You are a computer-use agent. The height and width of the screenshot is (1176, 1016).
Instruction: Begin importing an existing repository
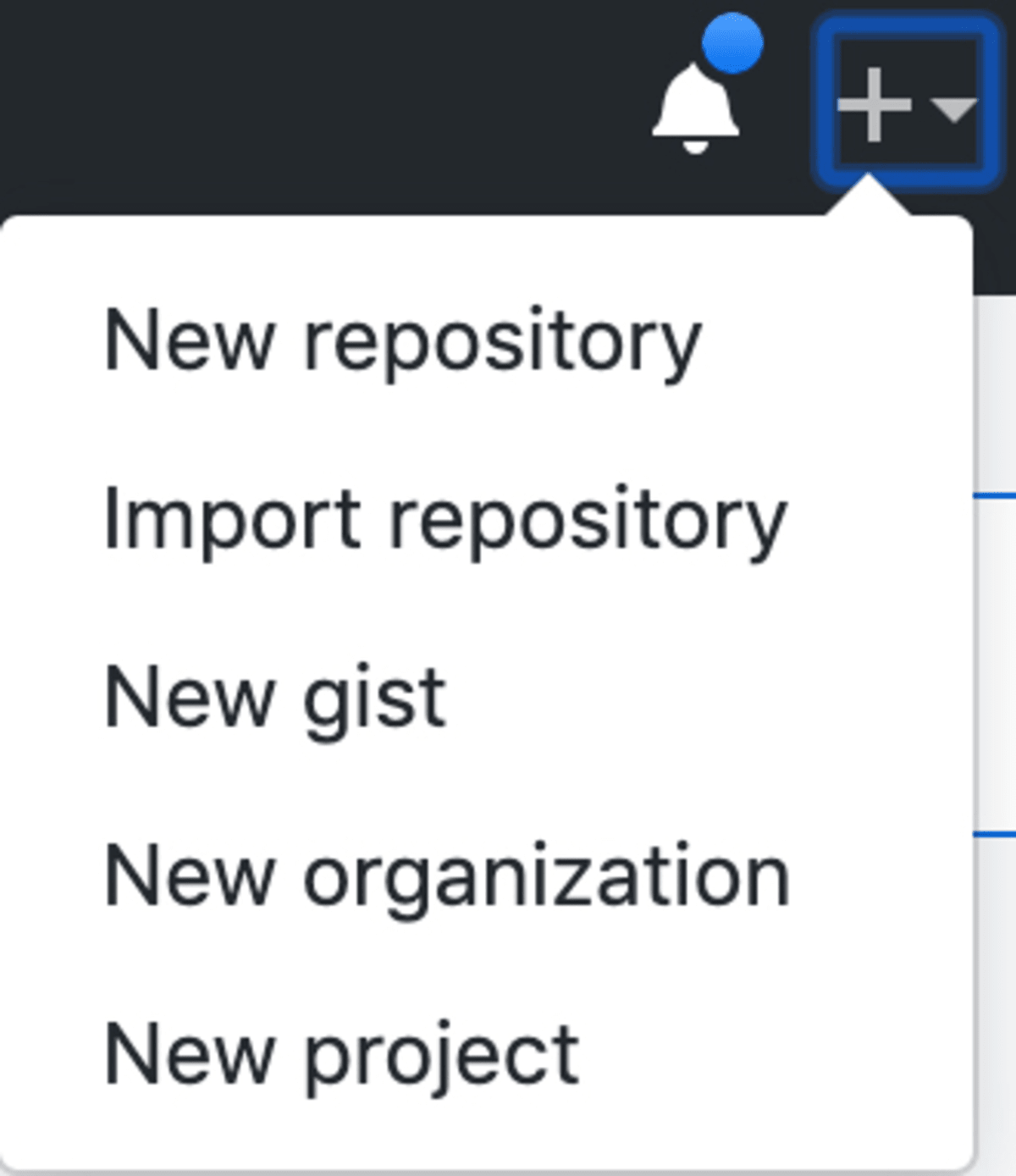click(446, 519)
